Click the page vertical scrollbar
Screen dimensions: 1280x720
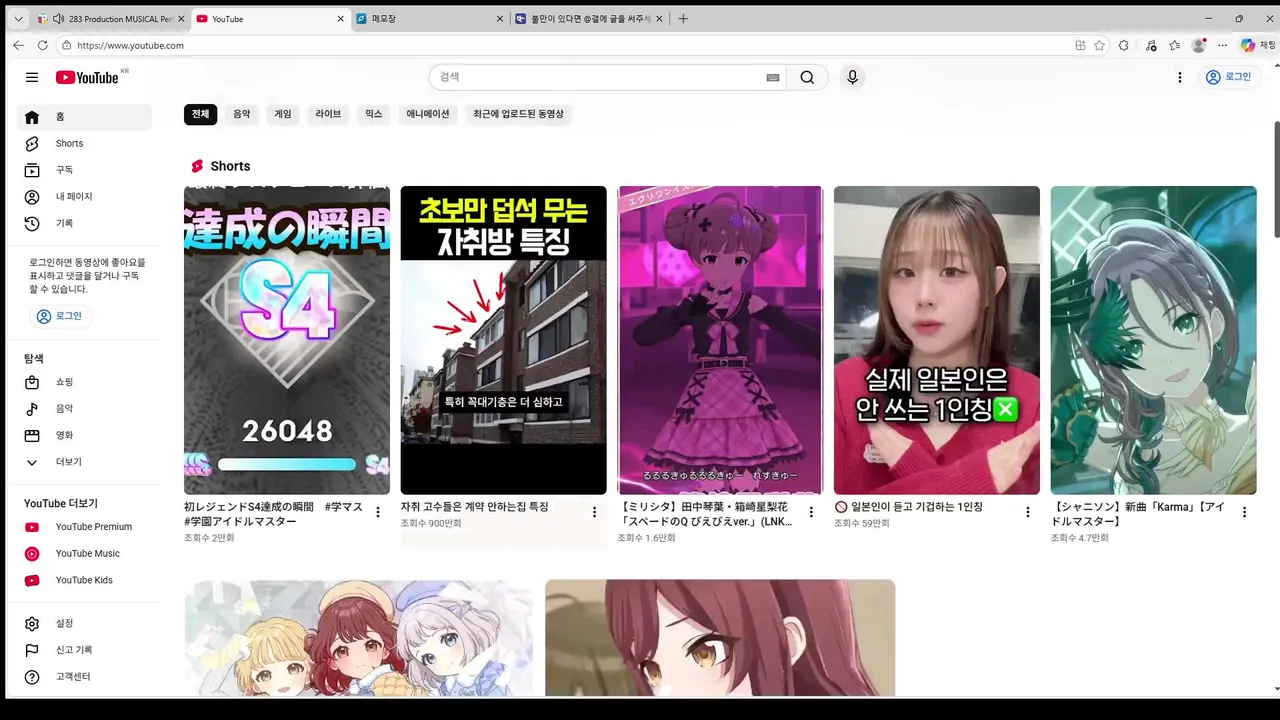point(1276,180)
